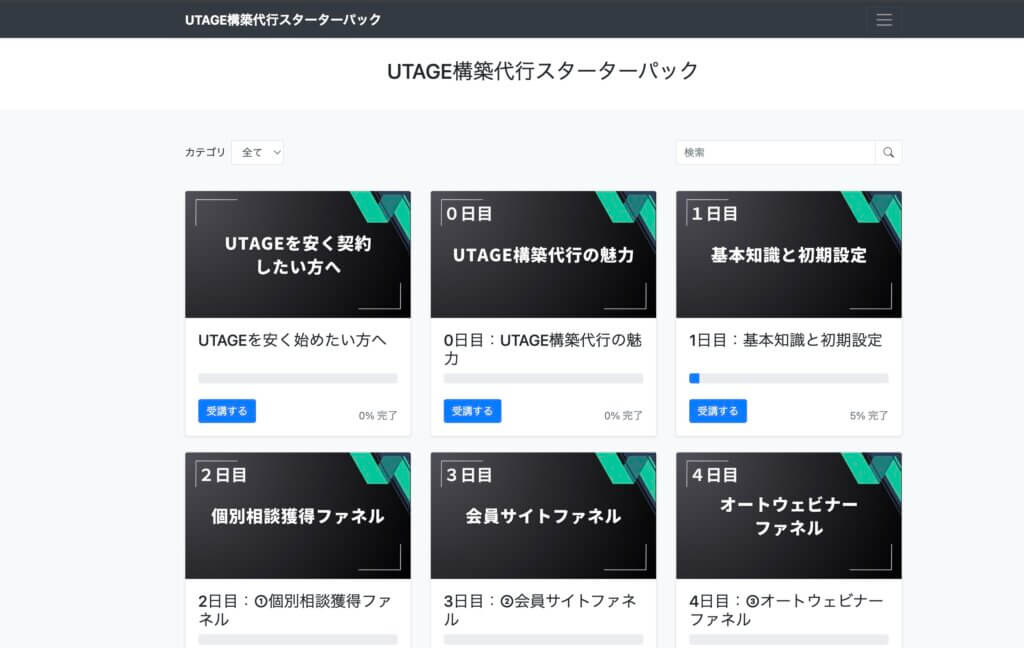Click the title 2日目：①個別相談獲得ファネル
Image resolution: width=1024 pixels, height=648 pixels.
pos(294,610)
